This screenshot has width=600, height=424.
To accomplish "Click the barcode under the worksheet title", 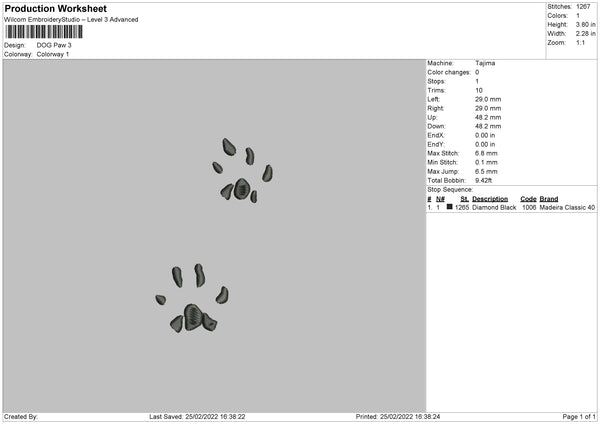I will coord(44,32).
